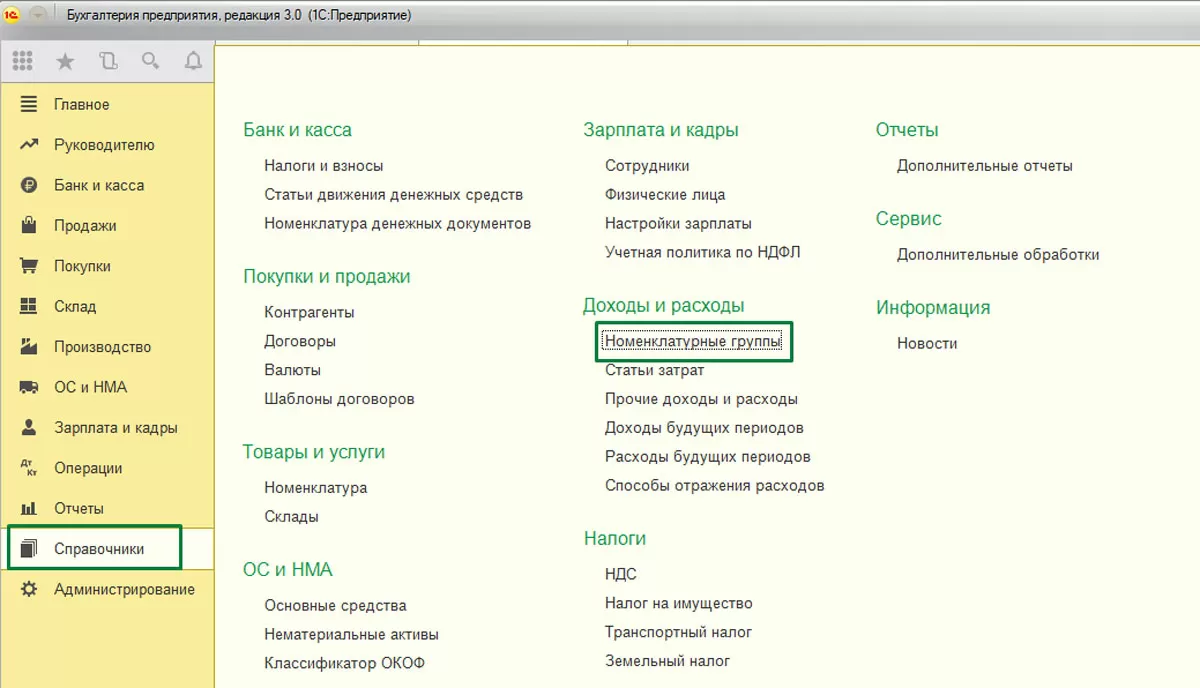The height and width of the screenshot is (688, 1200).
Task: Open Статьи движения денежных средств
Action: pyautogui.click(x=394, y=195)
